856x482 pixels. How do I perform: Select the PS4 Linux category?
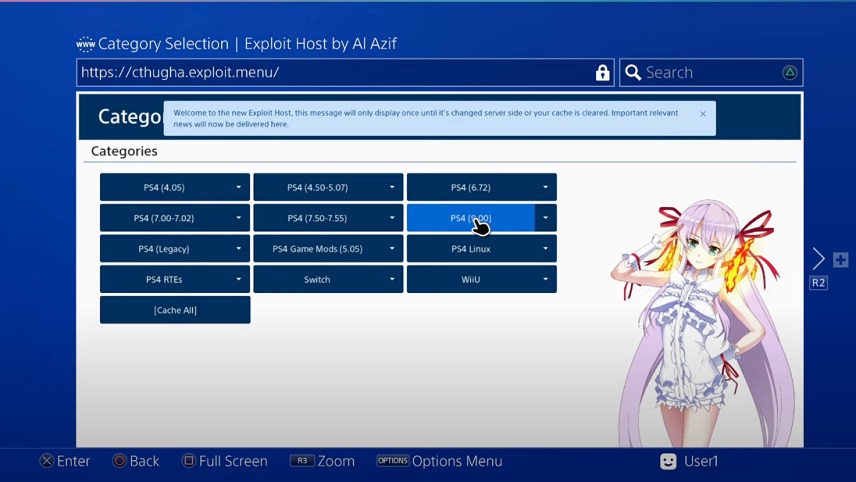[x=471, y=248]
